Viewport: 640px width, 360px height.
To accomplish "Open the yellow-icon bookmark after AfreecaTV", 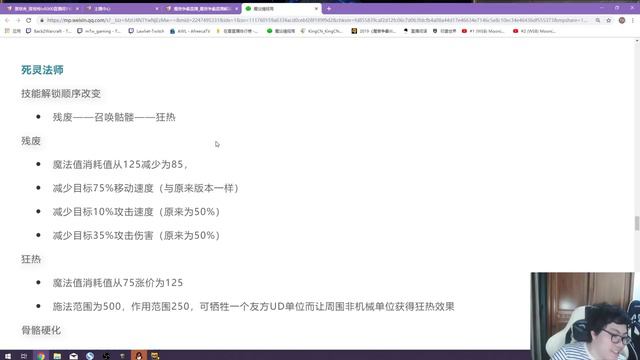I will (237, 31).
